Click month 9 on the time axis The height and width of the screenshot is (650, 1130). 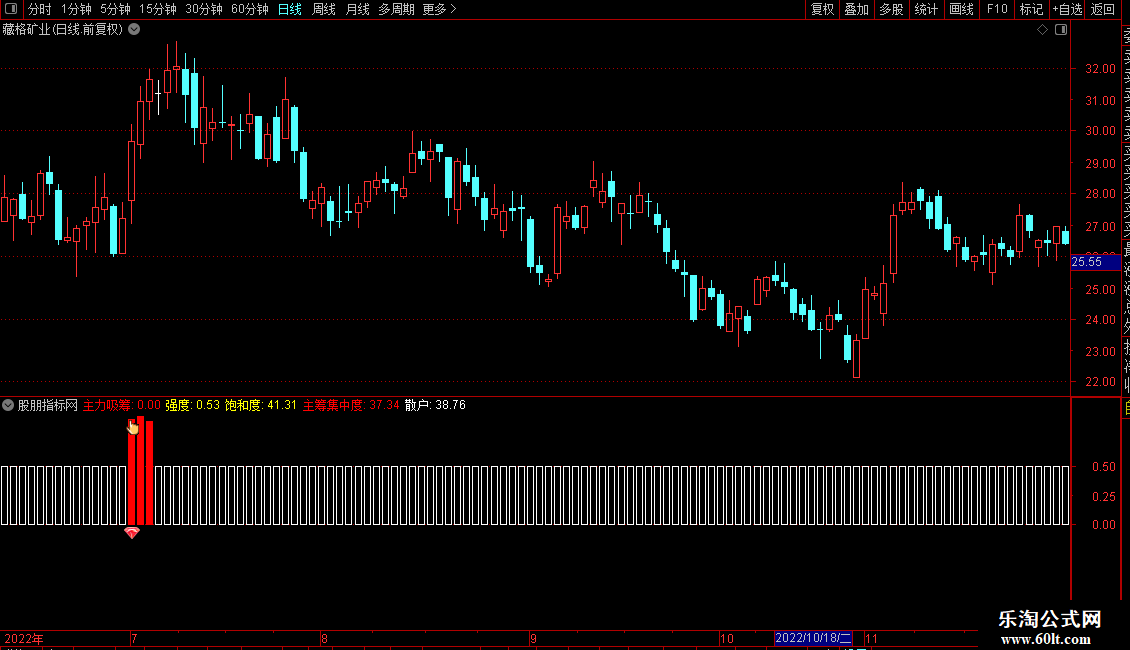[x=533, y=638]
